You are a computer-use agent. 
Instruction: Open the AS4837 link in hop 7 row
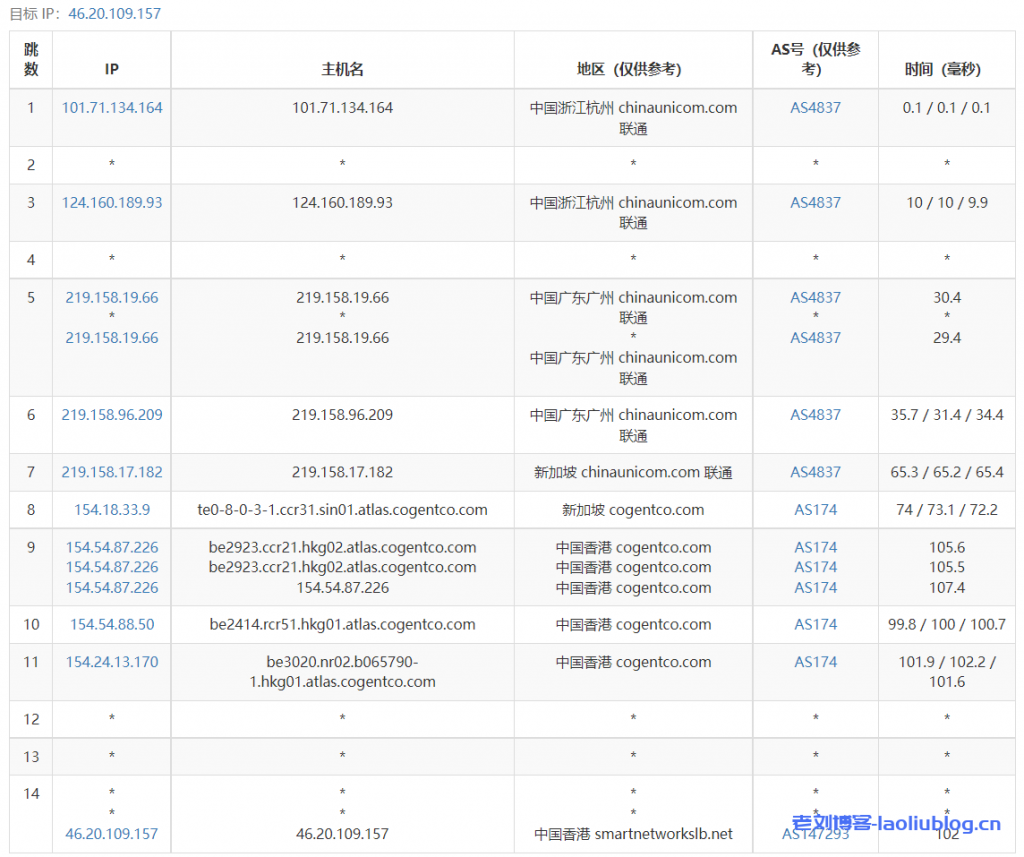[815, 472]
